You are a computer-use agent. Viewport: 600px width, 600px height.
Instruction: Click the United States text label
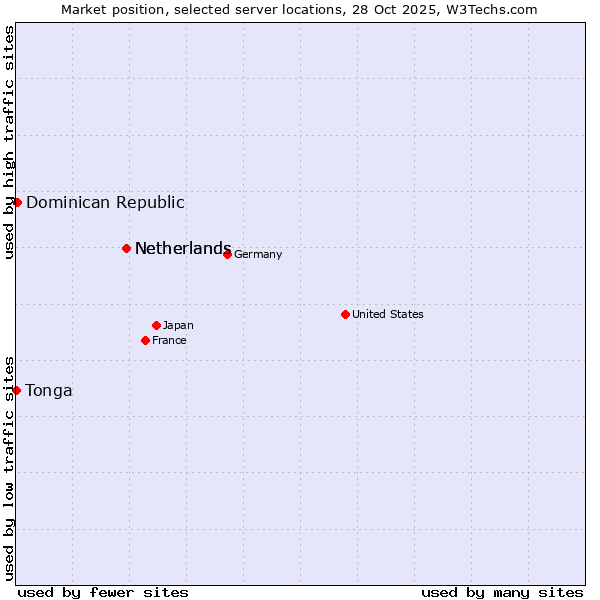coord(387,314)
